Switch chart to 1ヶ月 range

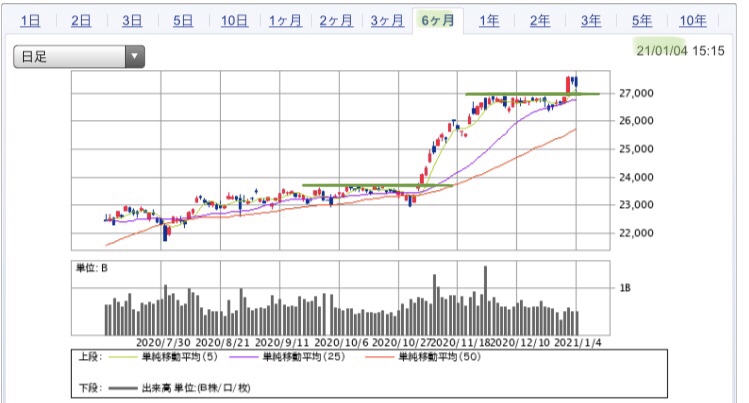(x=285, y=21)
